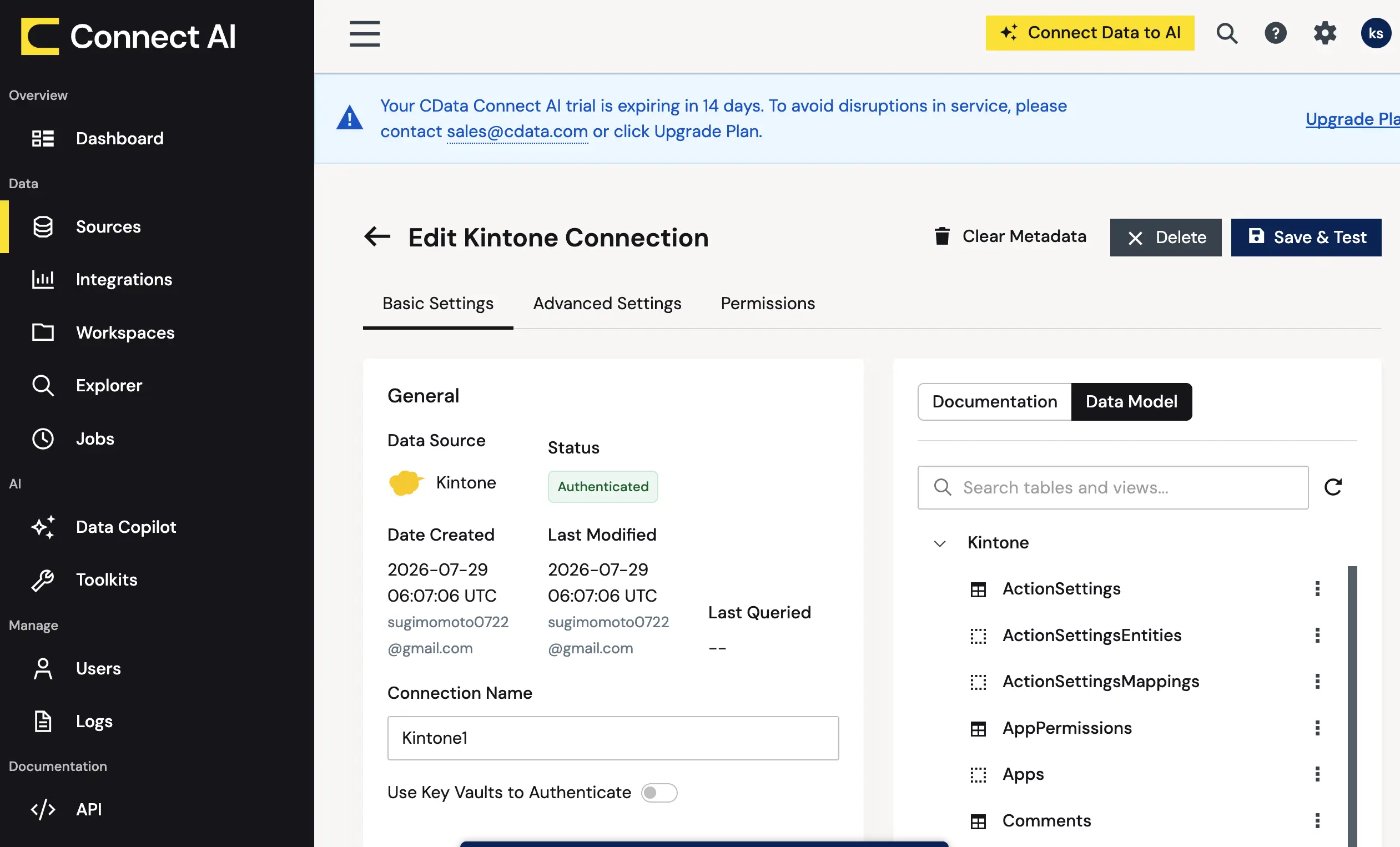This screenshot has width=1400, height=847.
Task: Collapse the Kintone tree node chevron
Action: pyautogui.click(x=940, y=543)
